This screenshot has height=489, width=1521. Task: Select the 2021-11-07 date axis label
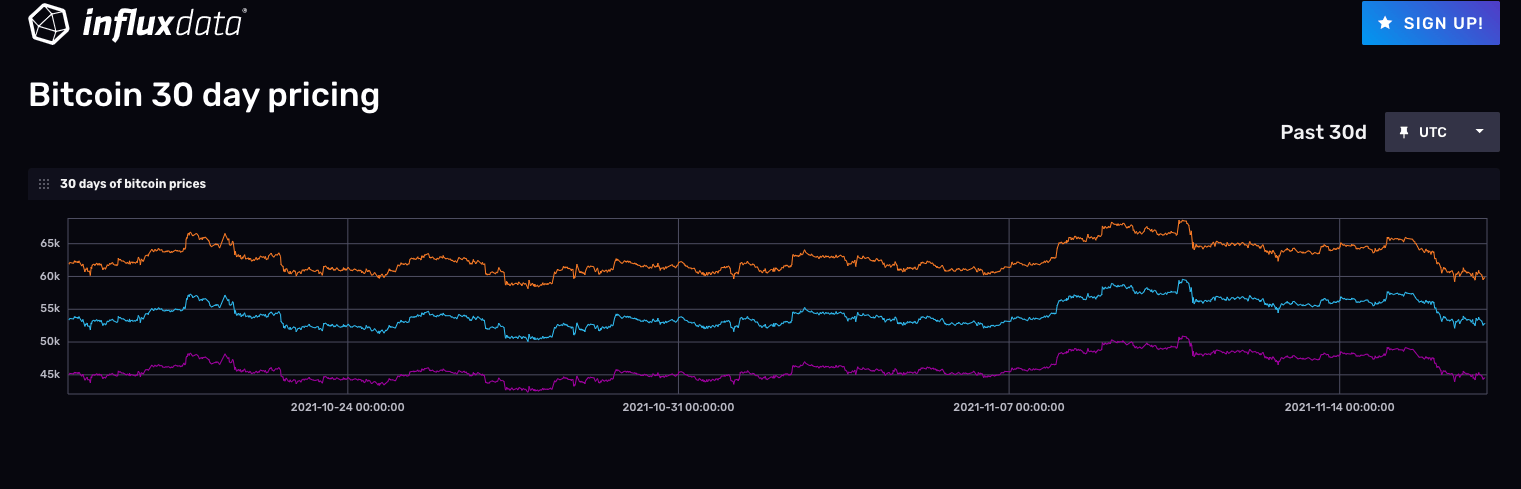[1008, 407]
